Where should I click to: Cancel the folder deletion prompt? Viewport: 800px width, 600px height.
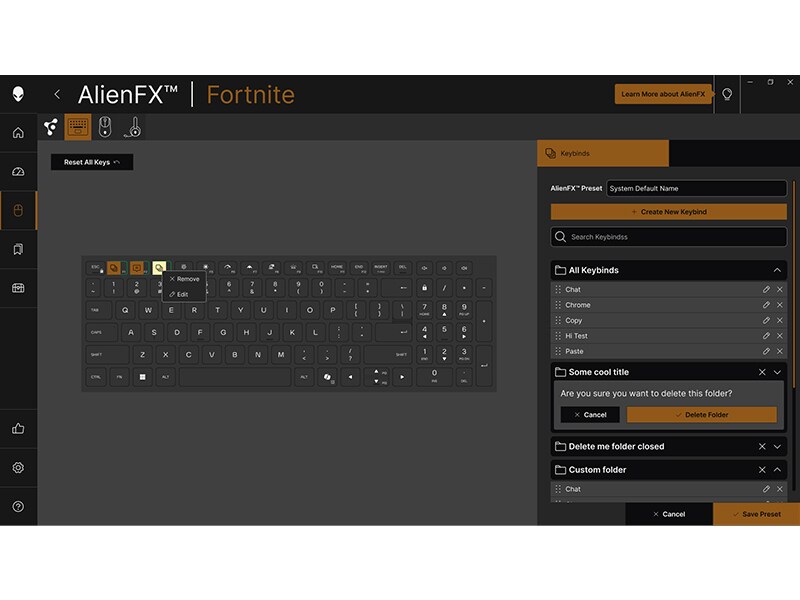(x=590, y=415)
